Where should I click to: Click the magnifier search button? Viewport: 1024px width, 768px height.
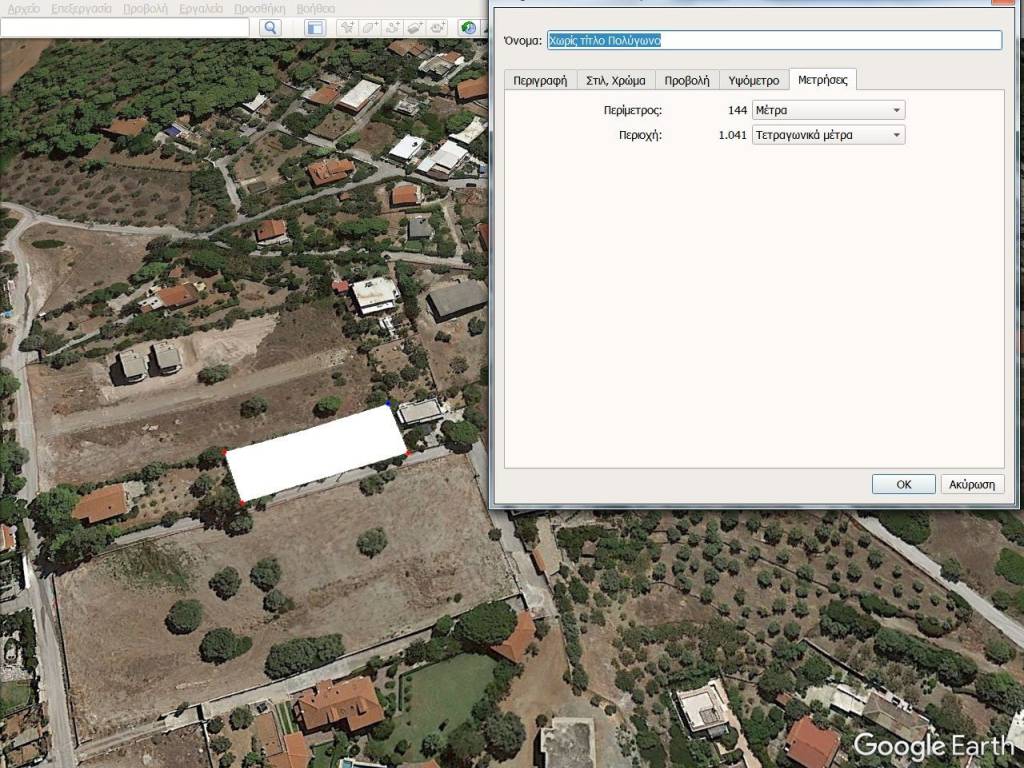pyautogui.click(x=270, y=28)
